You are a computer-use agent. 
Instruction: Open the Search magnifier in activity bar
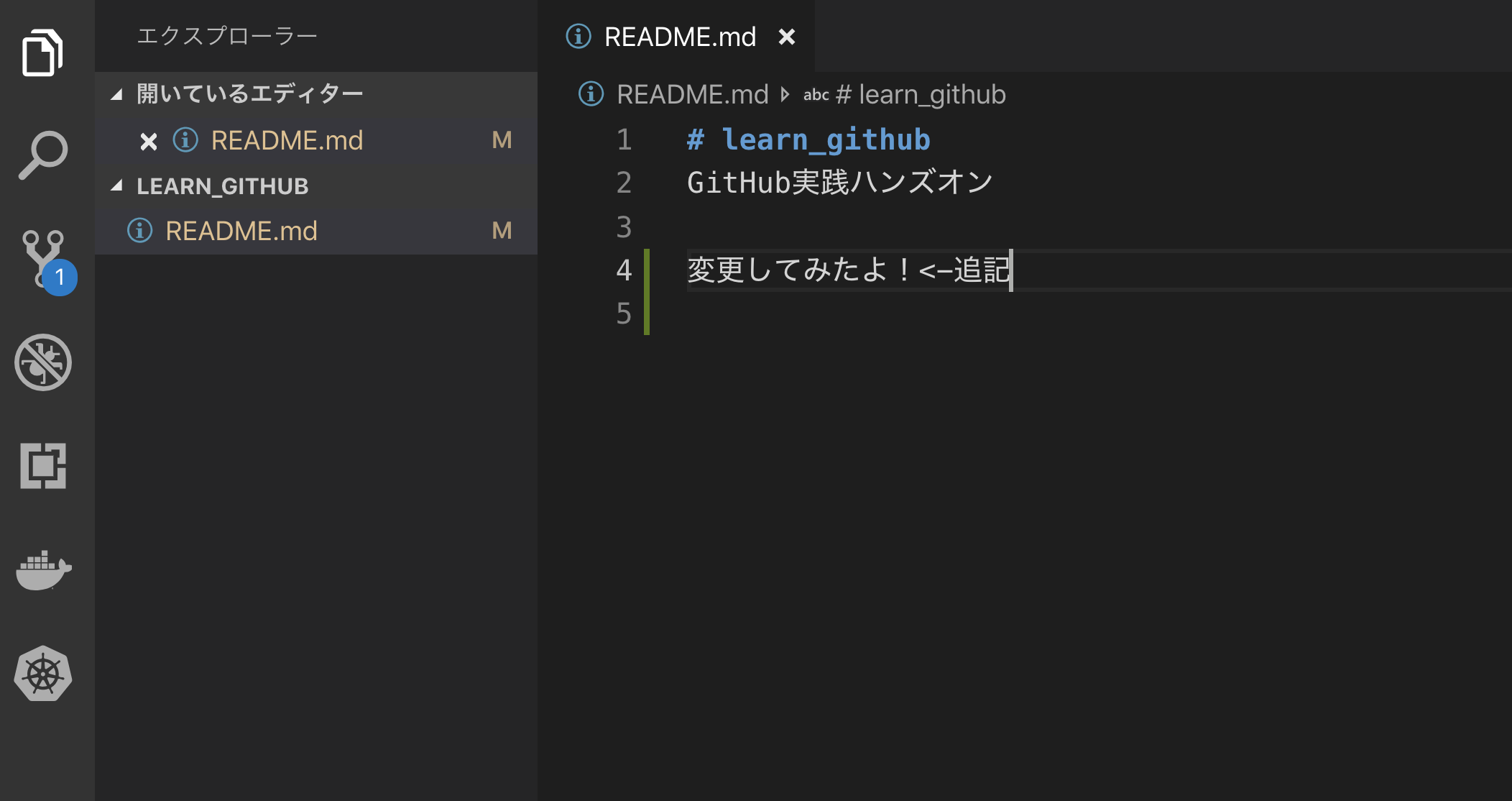[x=42, y=155]
